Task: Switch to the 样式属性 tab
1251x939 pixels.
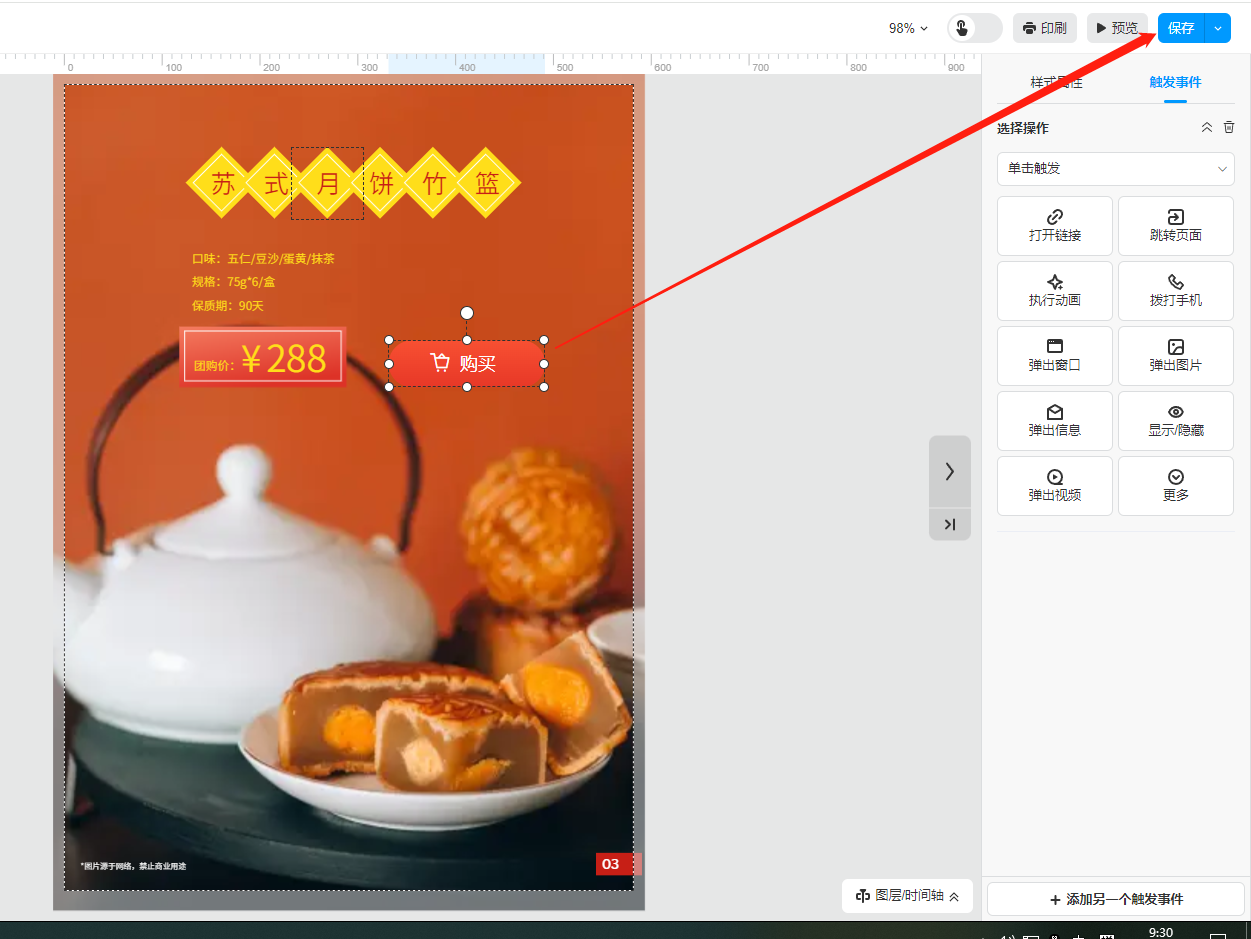Action: coord(1056,82)
